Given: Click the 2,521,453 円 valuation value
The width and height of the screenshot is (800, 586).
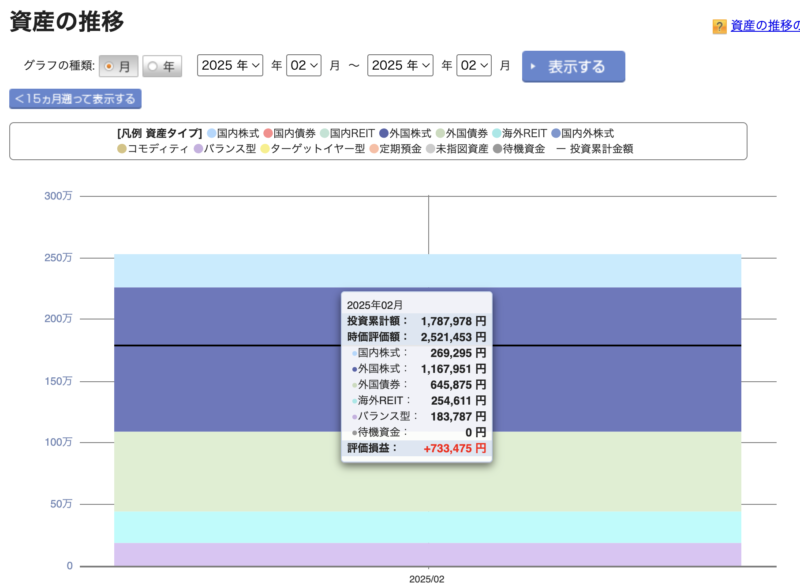Looking at the screenshot, I should pyautogui.click(x=453, y=337).
